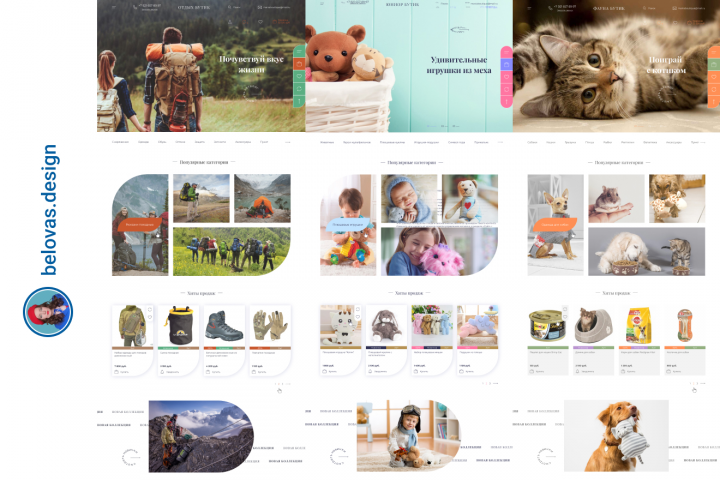Click circular button beside mountain climber image
This screenshot has width=720, height=480.
(130, 457)
